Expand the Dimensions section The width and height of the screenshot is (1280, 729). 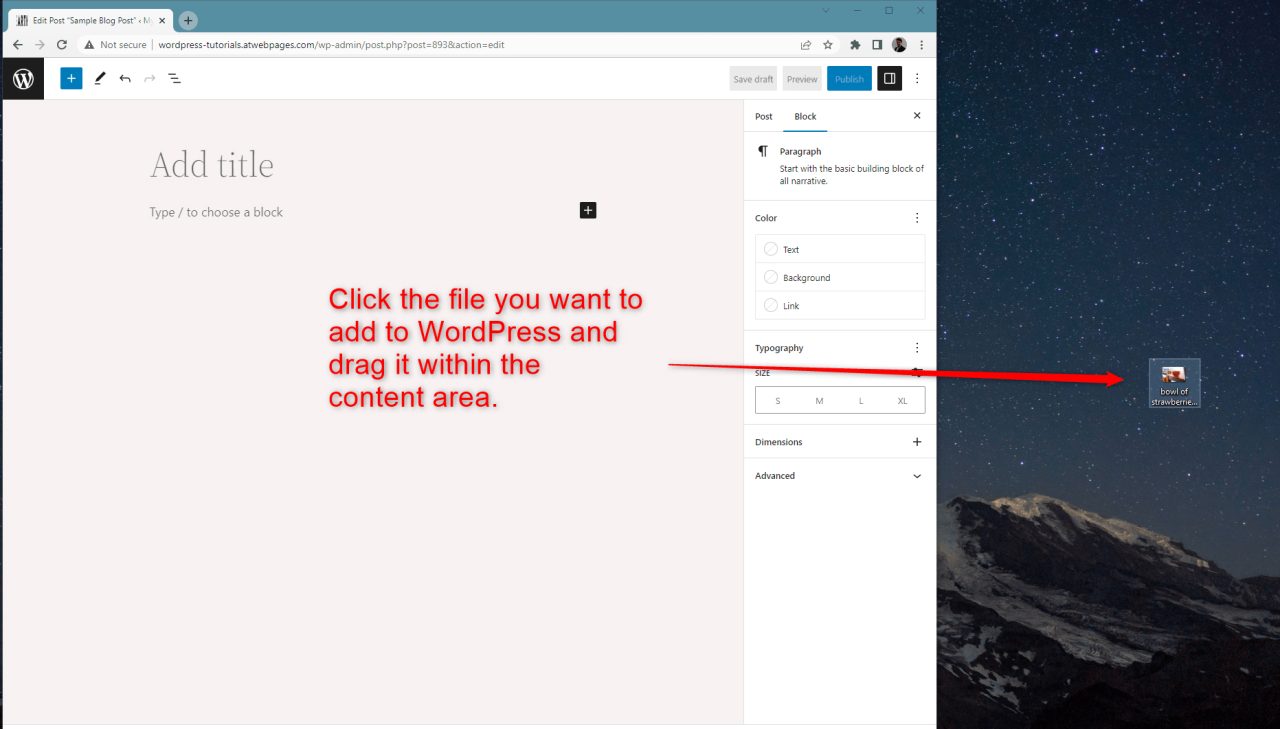click(917, 441)
